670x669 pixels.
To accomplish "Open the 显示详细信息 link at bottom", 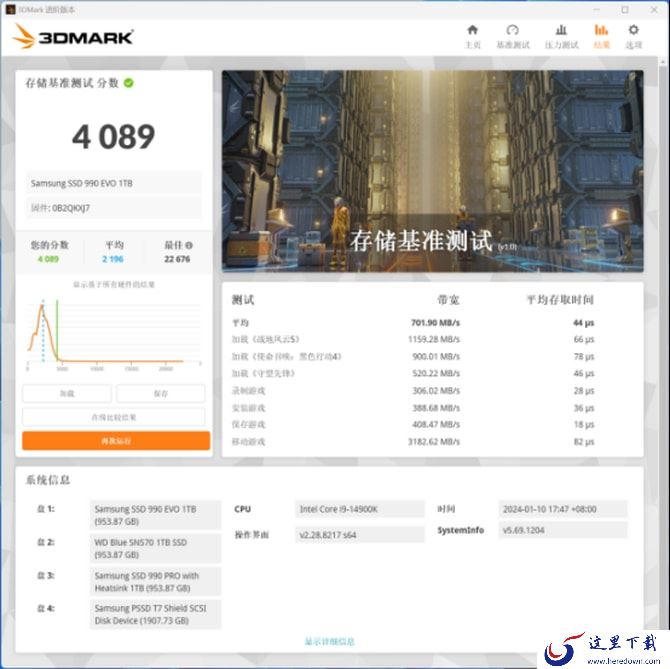I will point(329,641).
